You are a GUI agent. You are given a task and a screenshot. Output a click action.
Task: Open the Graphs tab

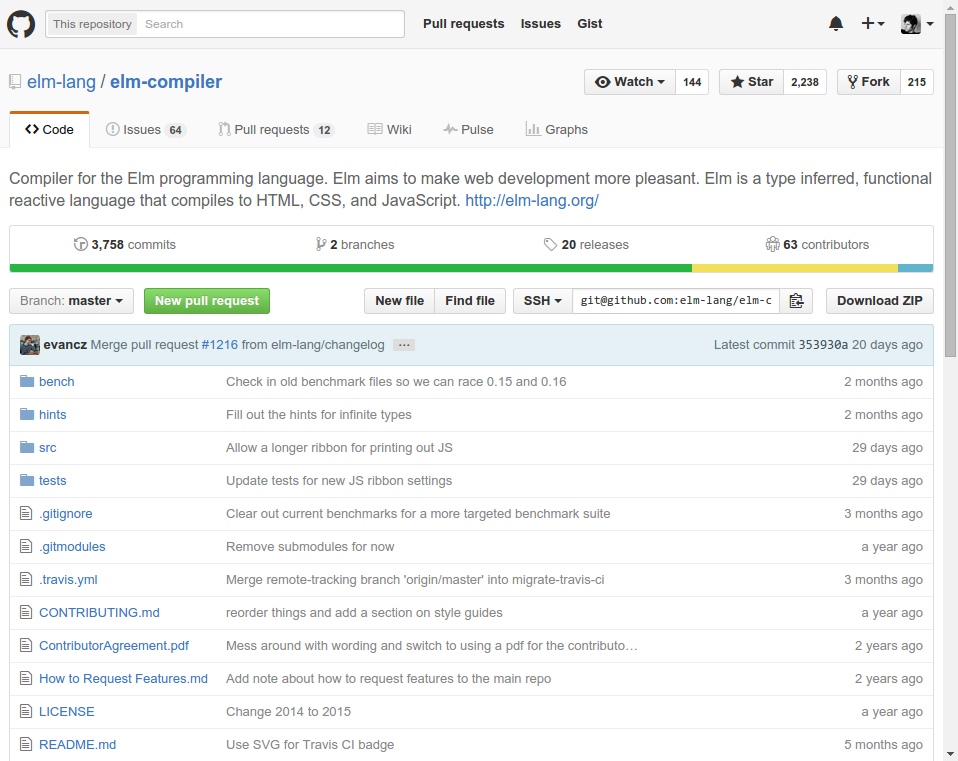coord(557,129)
